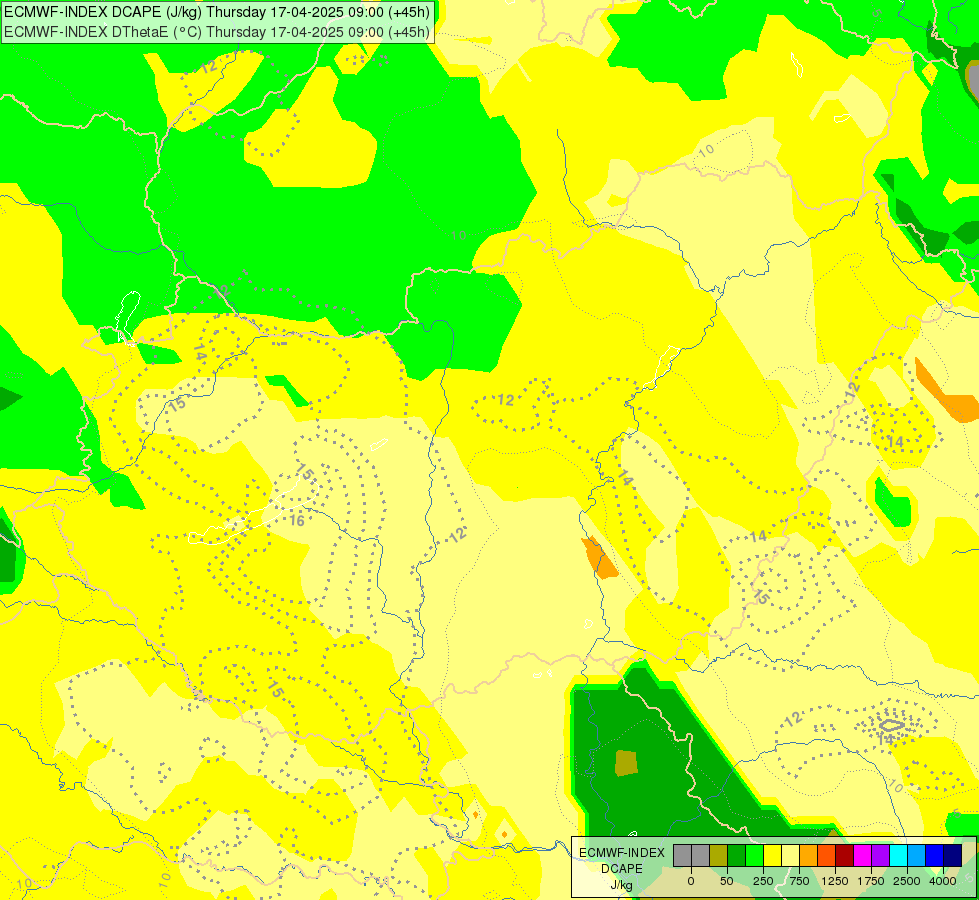Click the DCAPE (J/kg) title line

[217, 12]
